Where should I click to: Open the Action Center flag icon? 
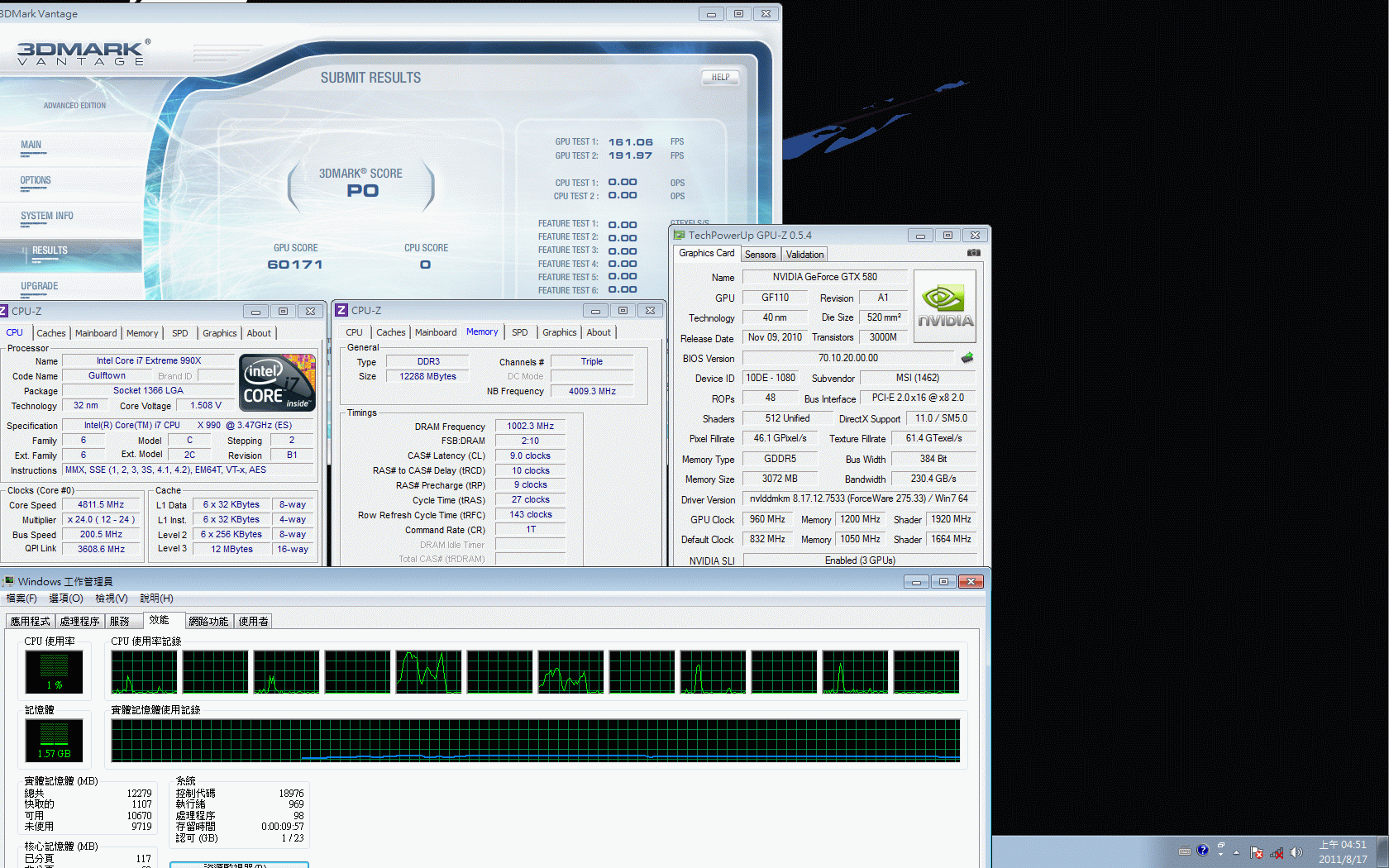coord(1257,852)
